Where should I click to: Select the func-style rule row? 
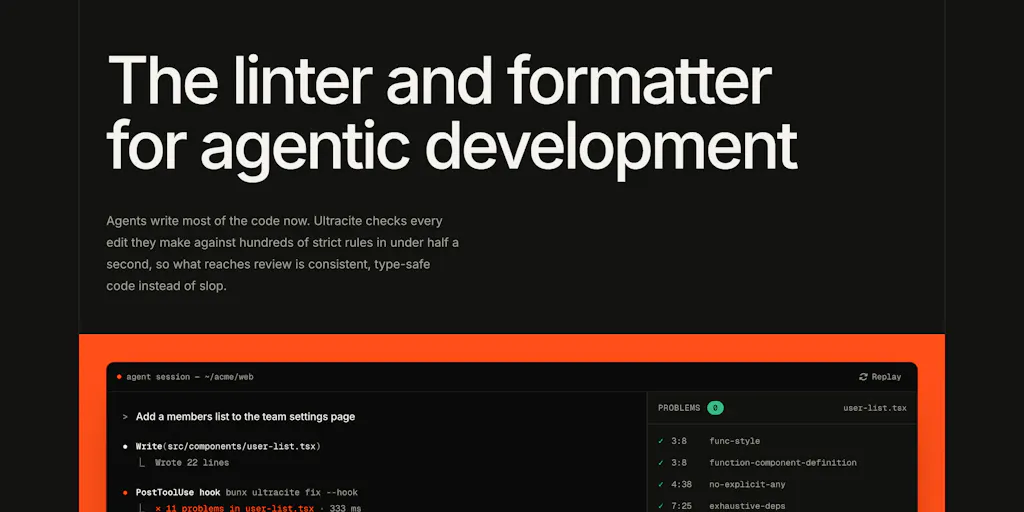pos(782,441)
